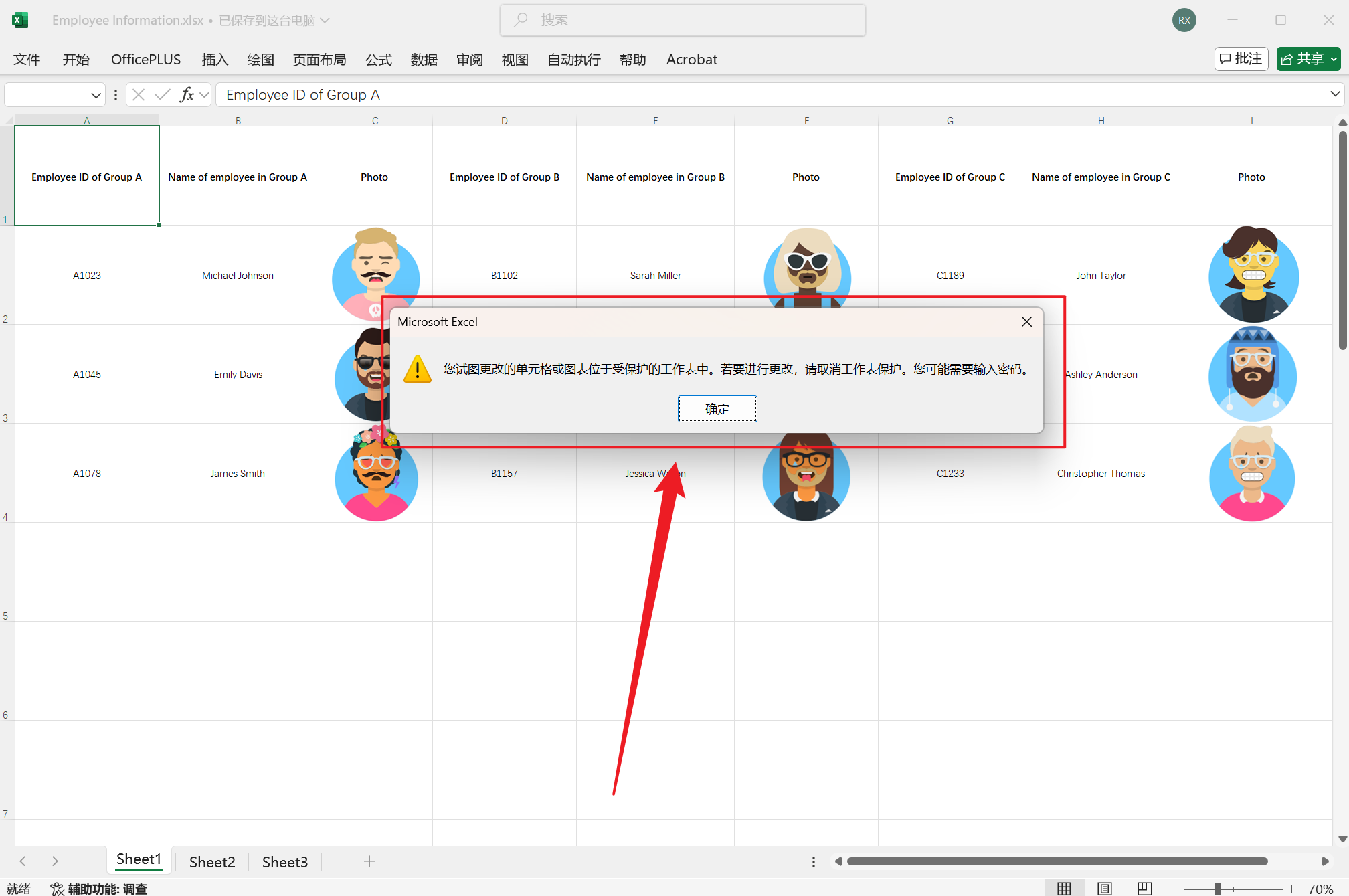Viewport: 1349px width, 896px height.
Task: Open the Name Box dropdown
Action: [96, 94]
